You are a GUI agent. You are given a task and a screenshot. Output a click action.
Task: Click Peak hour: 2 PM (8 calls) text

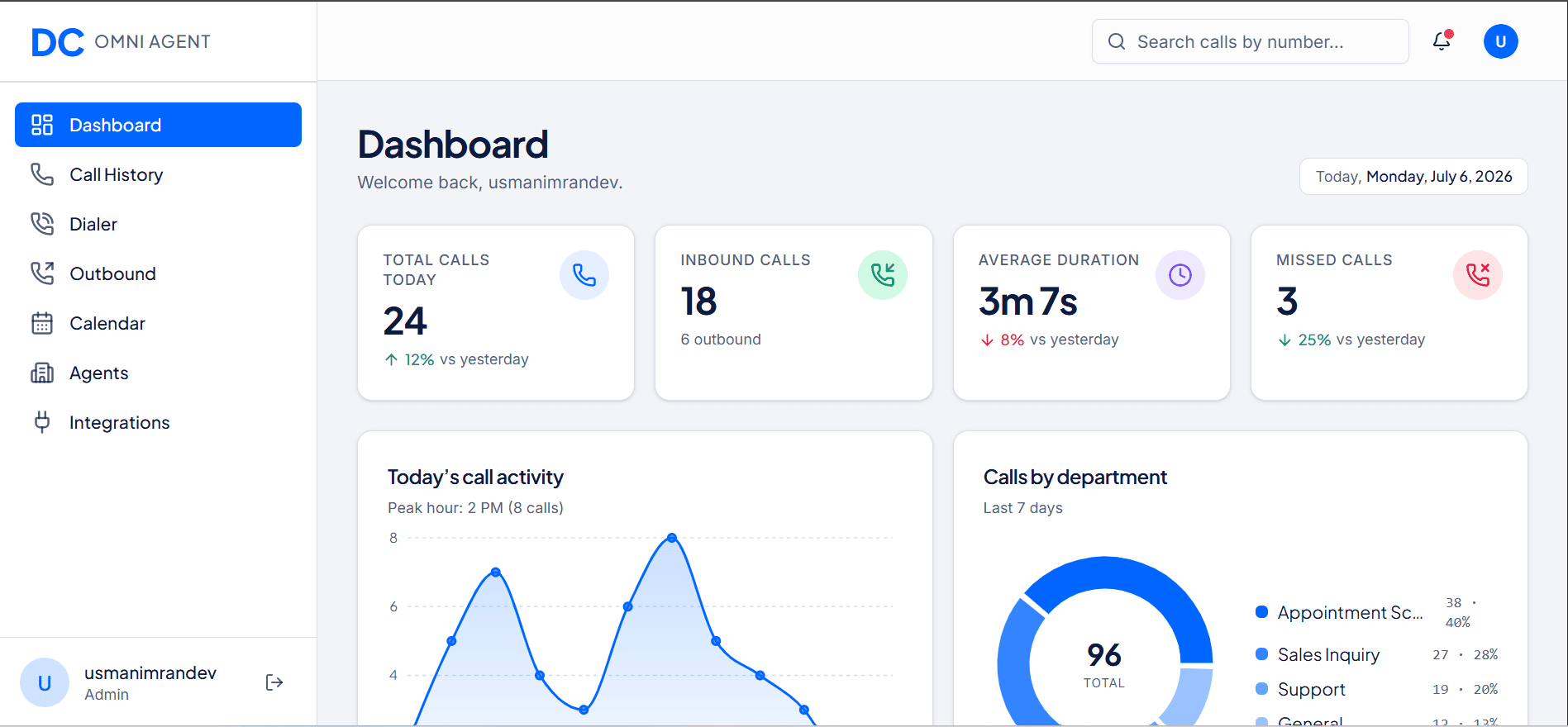pos(475,508)
